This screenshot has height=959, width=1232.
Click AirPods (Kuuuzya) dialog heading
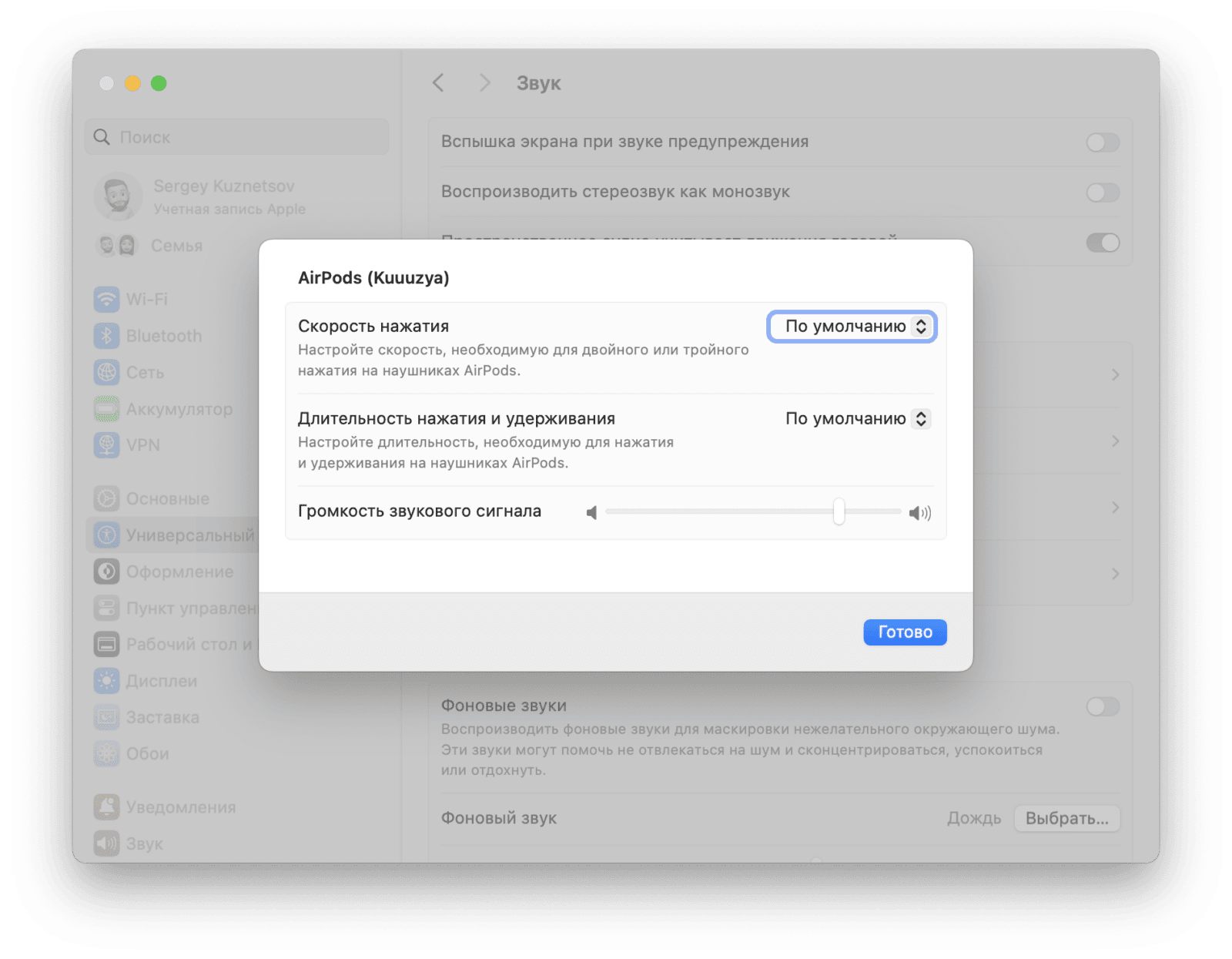[373, 278]
